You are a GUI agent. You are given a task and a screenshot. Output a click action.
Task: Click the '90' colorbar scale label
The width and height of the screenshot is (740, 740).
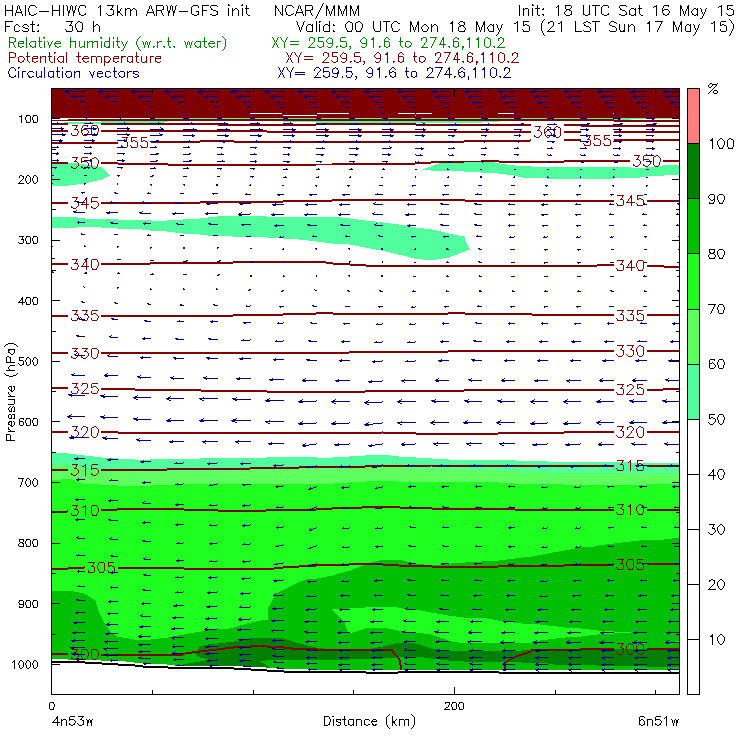(x=716, y=199)
